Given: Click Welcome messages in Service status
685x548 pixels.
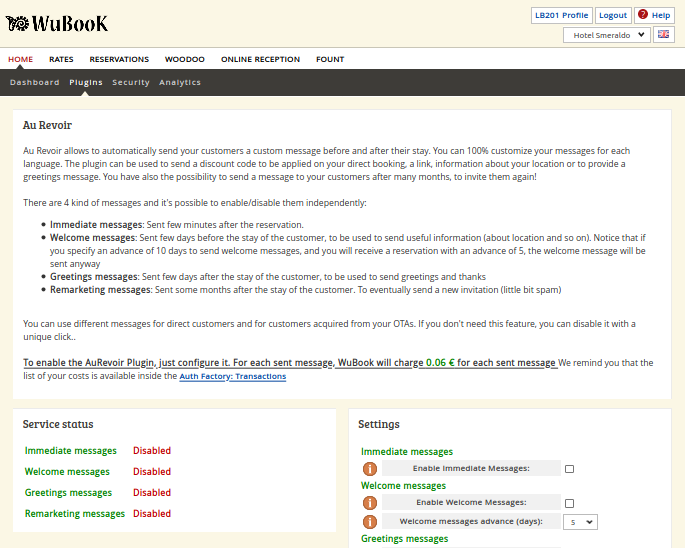Looking at the screenshot, I should click(x=67, y=472).
